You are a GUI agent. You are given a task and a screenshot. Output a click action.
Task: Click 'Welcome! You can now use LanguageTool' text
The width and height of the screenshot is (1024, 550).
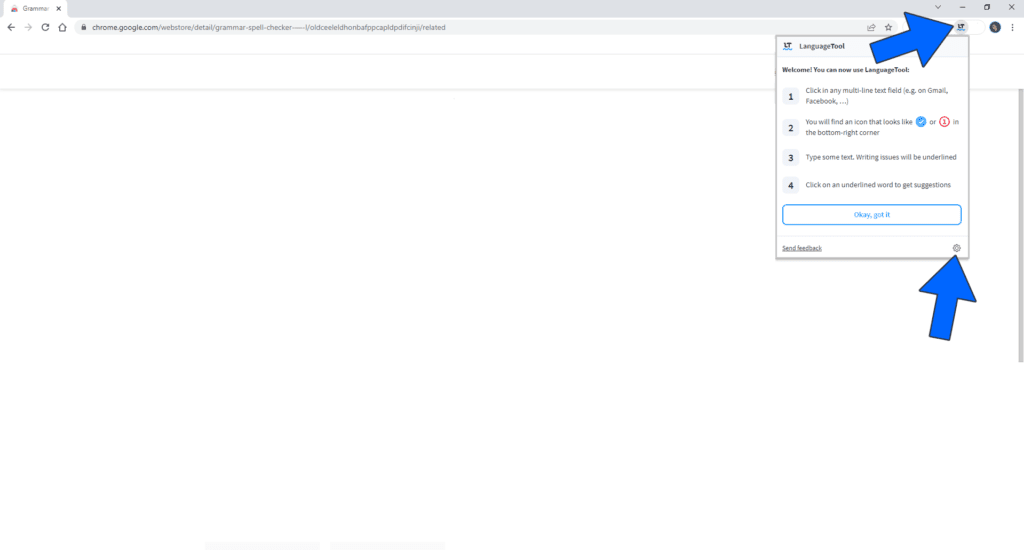[x=845, y=70]
